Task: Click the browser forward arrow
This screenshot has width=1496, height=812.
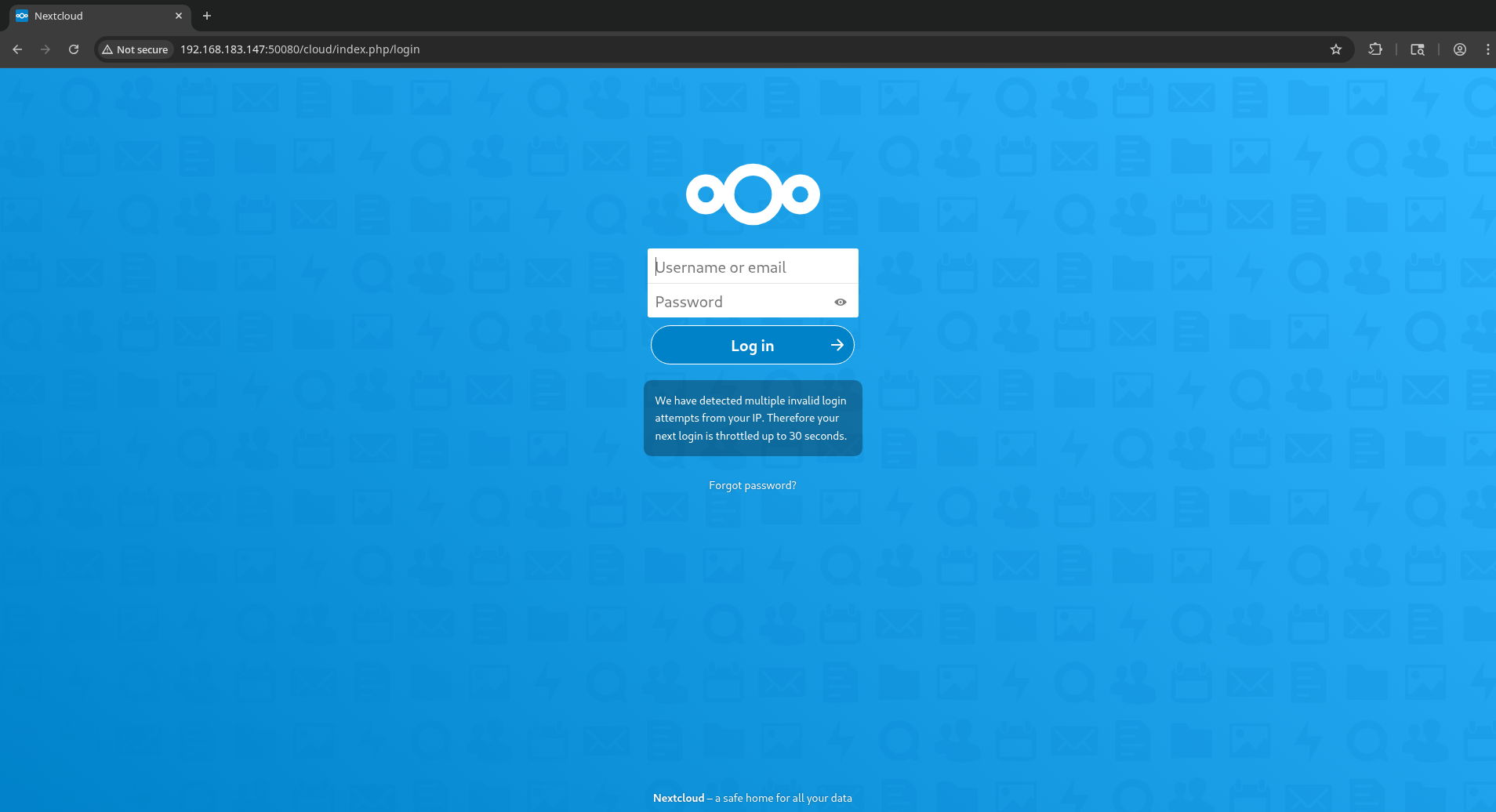Action: coord(45,49)
